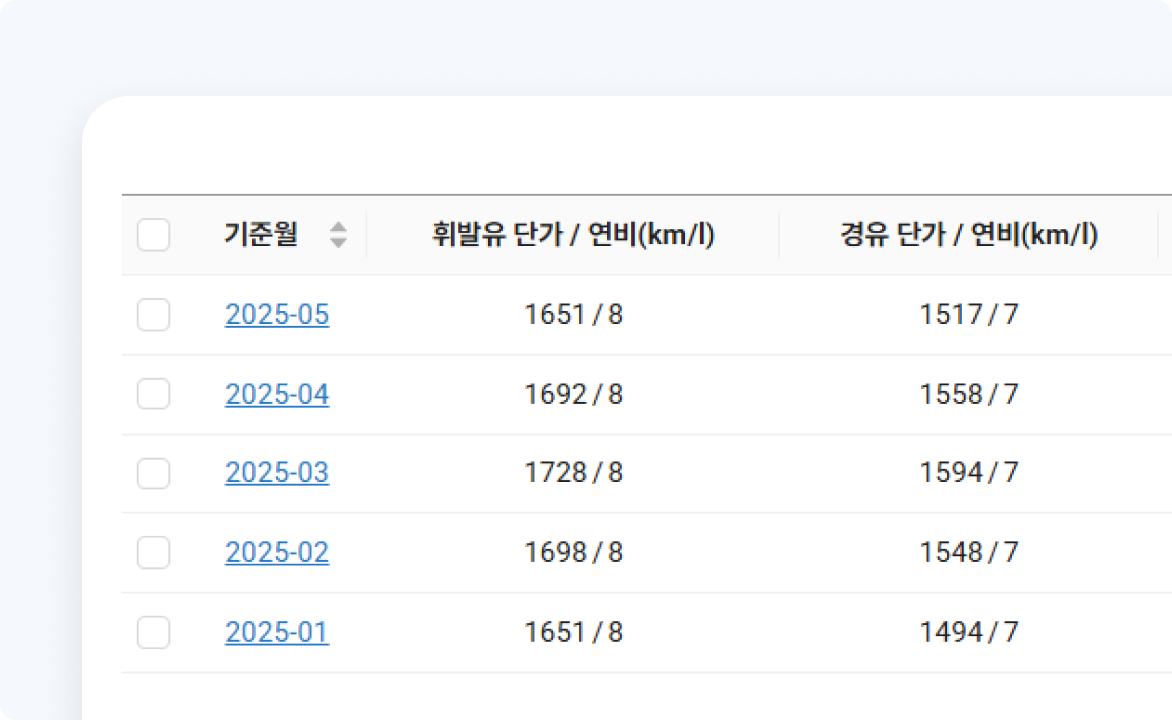Select the checkbox next to 2025-04
Screen dimensions: 1172x720
coord(153,394)
